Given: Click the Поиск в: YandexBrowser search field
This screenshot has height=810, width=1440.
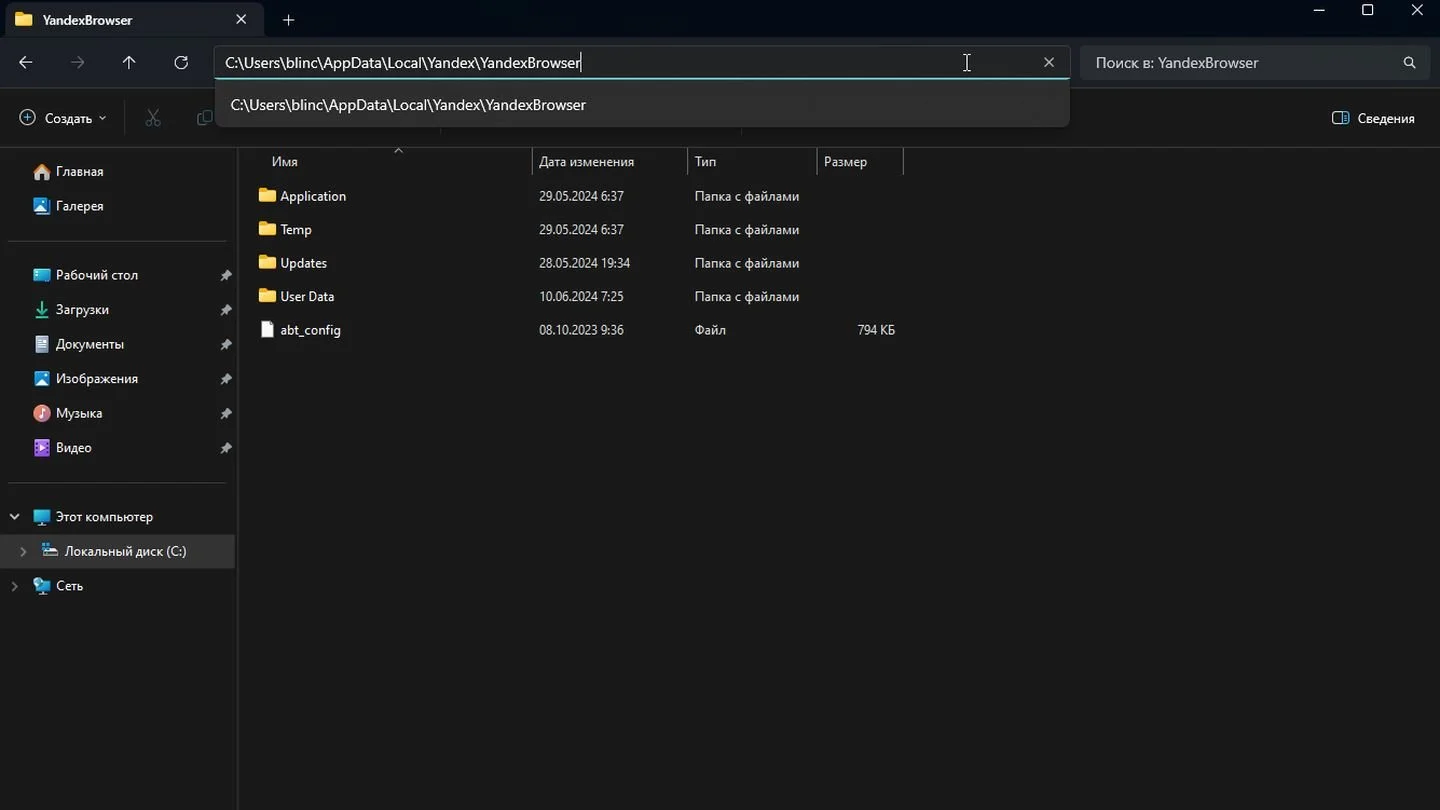Looking at the screenshot, I should pos(1240,62).
